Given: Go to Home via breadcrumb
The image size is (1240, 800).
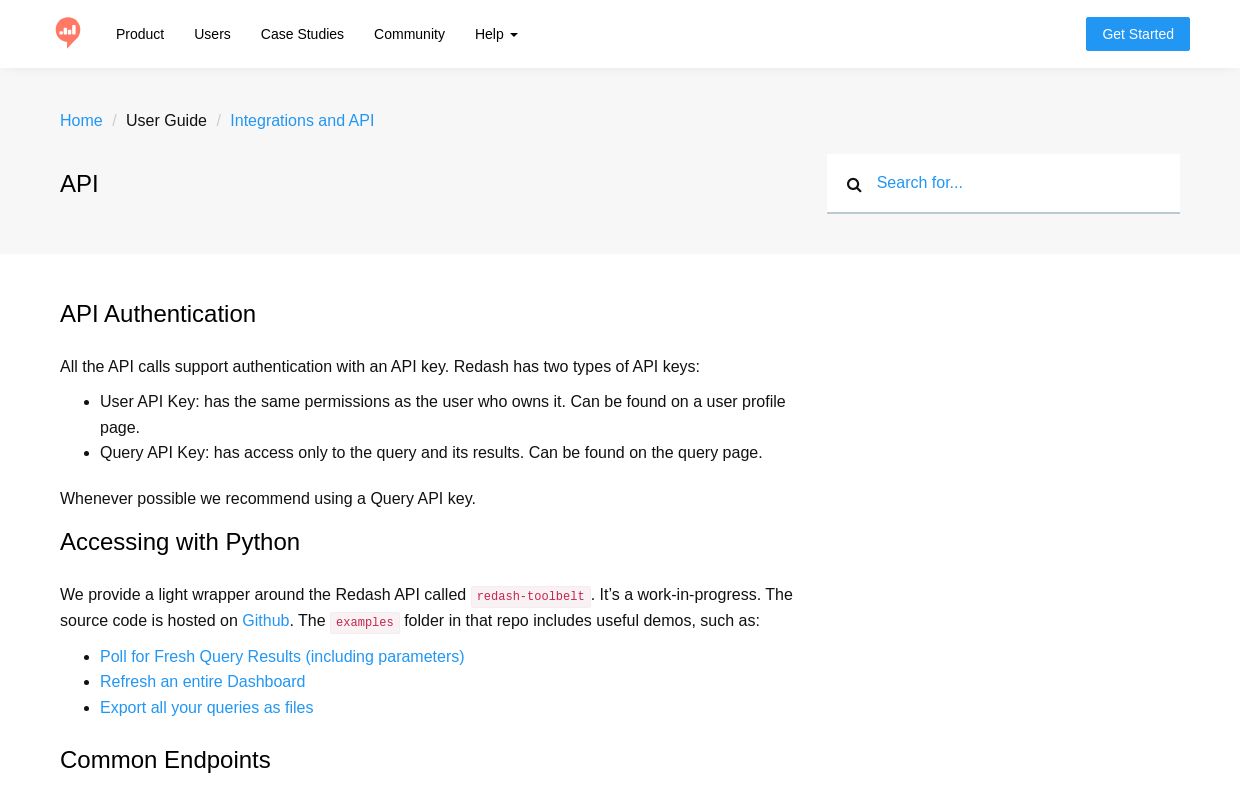Looking at the screenshot, I should click(81, 121).
